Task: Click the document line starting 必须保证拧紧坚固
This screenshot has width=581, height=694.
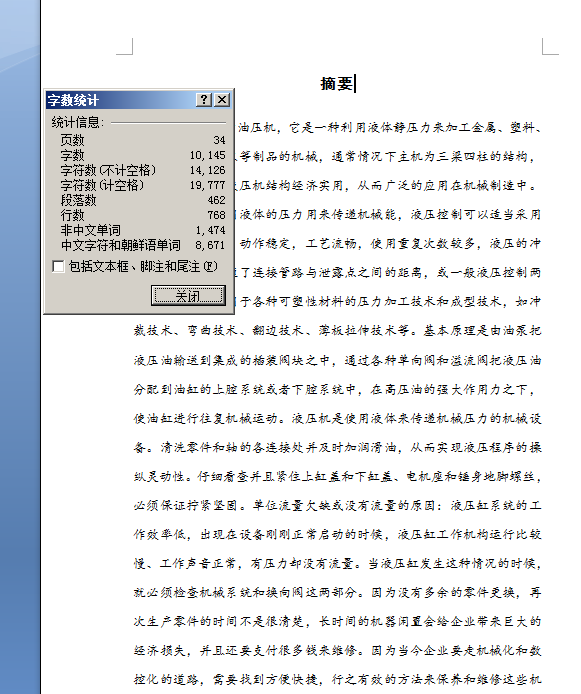Action: click(x=337, y=505)
